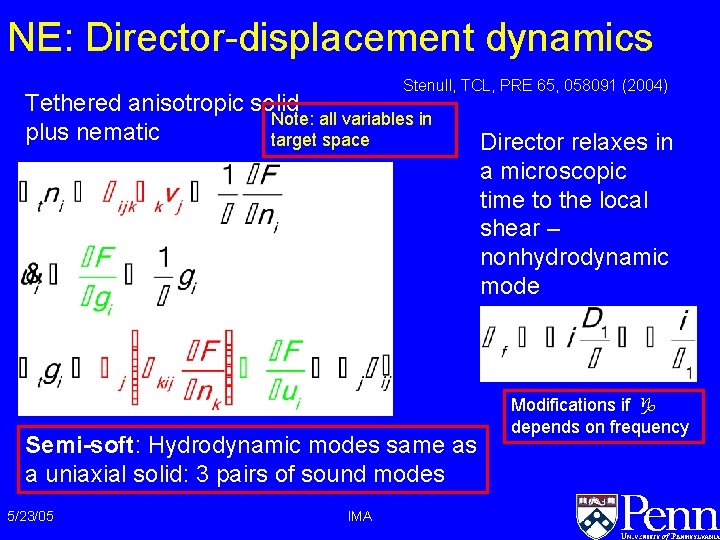Click the 'Note: all variables in target space' box
This screenshot has height=540, width=720.
(360, 130)
